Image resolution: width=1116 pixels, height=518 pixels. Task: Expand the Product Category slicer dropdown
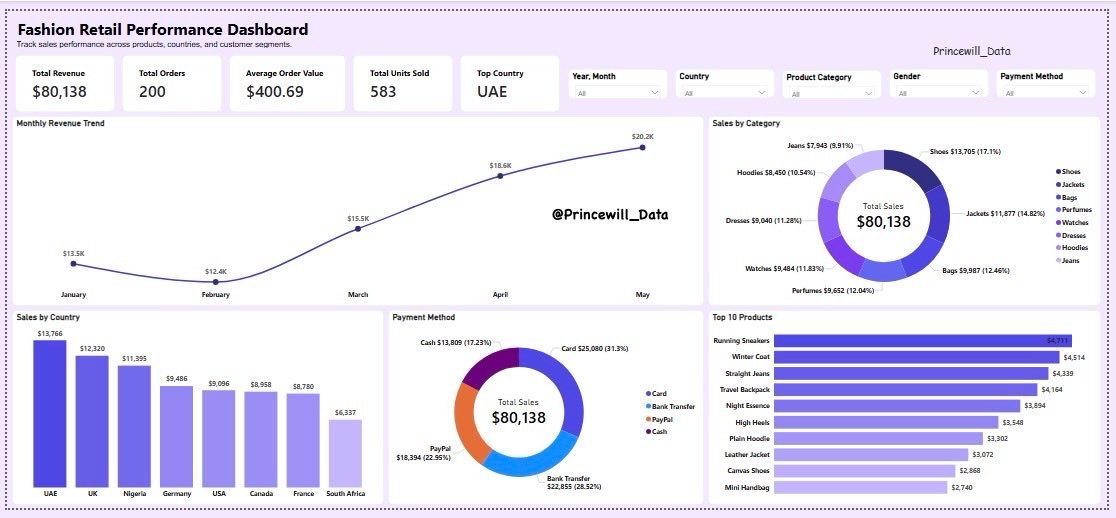point(831,93)
